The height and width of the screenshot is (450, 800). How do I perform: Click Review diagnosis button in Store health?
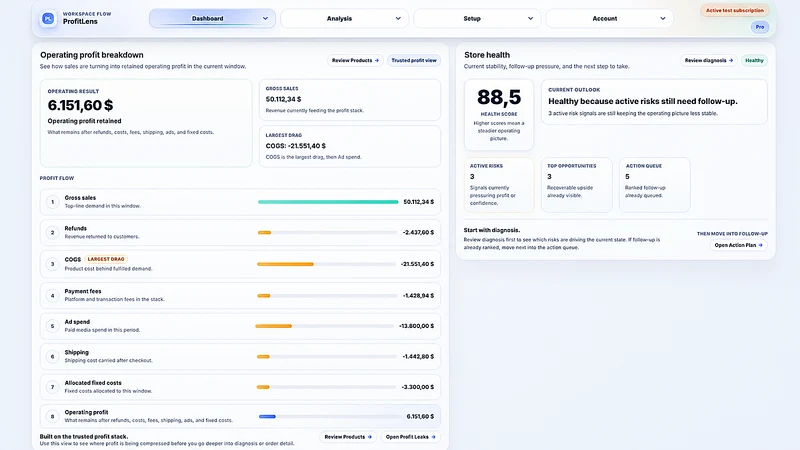[x=709, y=60]
